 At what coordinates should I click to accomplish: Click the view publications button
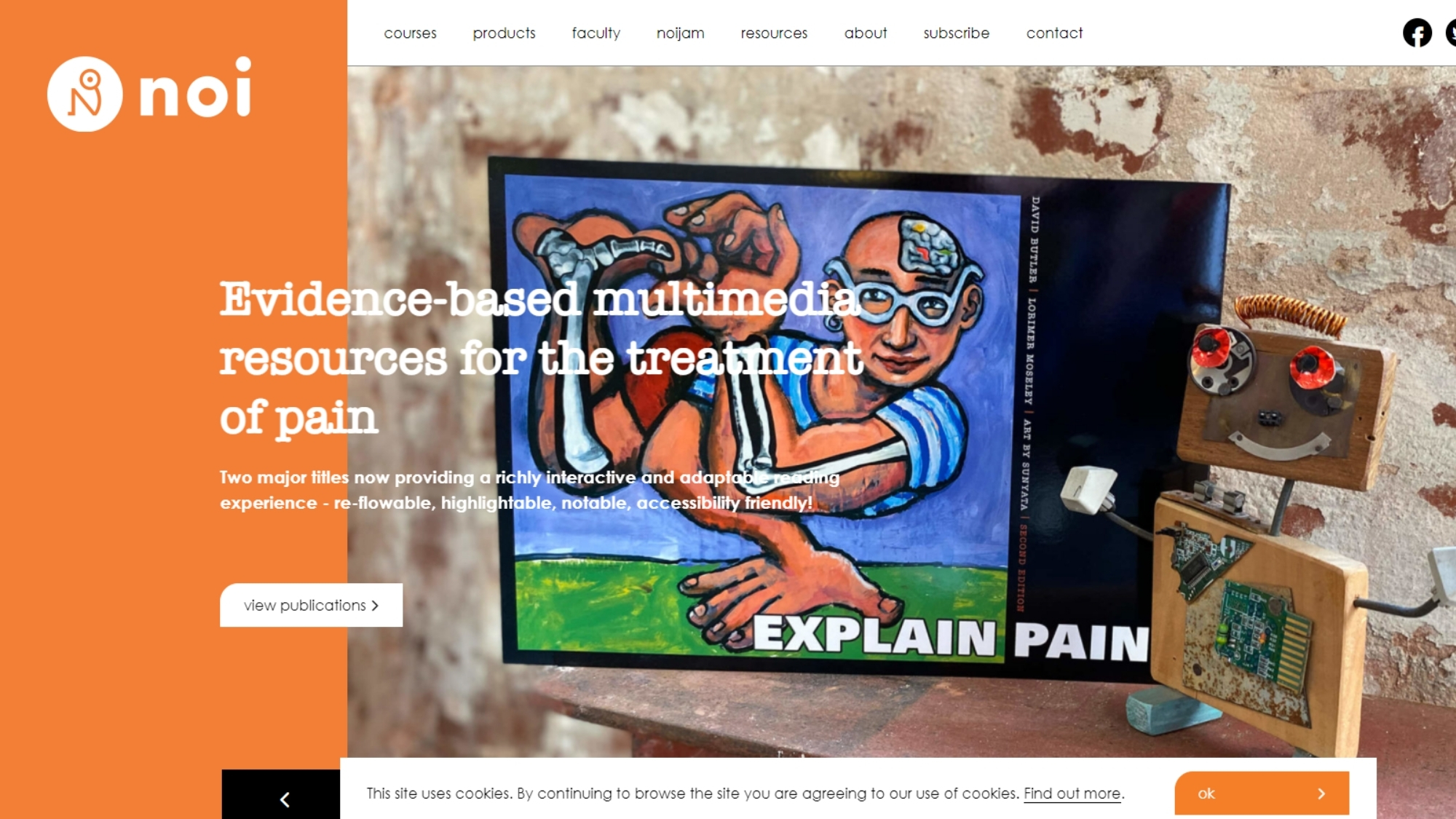click(x=311, y=605)
